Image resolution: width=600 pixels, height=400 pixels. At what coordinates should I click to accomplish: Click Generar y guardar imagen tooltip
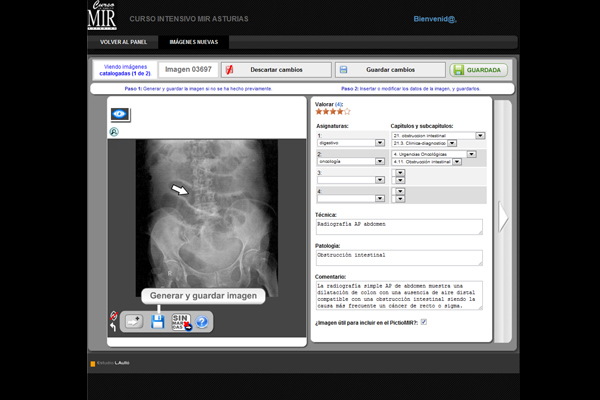pyautogui.click(x=203, y=296)
